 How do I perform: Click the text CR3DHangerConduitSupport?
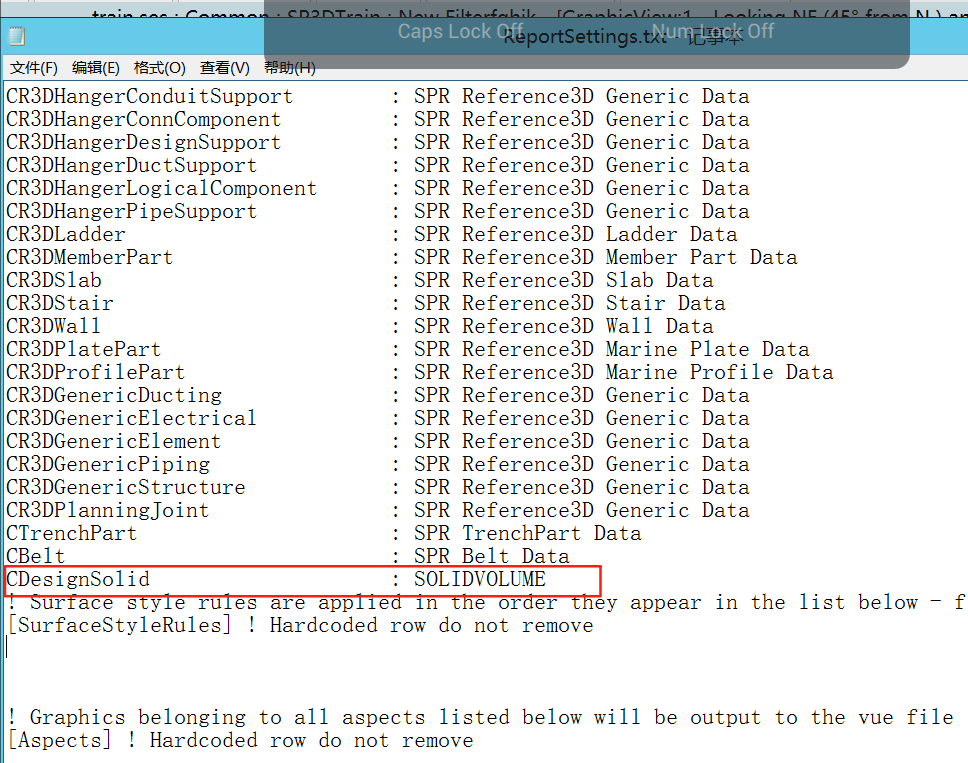pyautogui.click(x=149, y=97)
